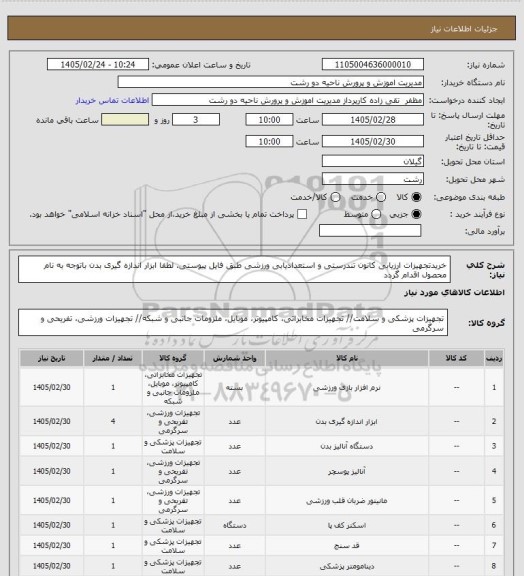The width and height of the screenshot is (524, 576).
Task: Select the نرم افزار بارف ورزشی row name
Action: (x=347, y=388)
